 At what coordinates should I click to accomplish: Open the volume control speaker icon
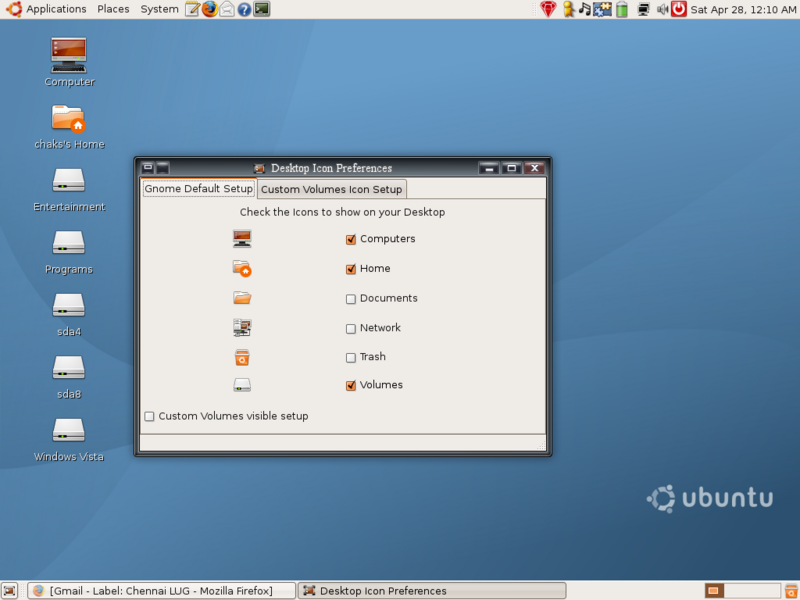click(x=661, y=9)
